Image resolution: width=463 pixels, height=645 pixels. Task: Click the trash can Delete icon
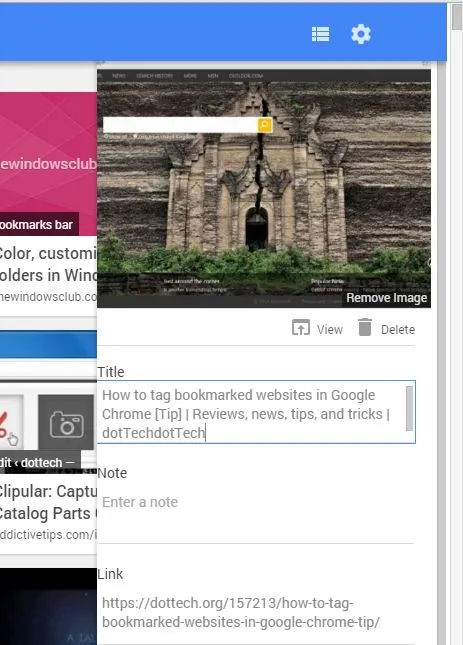[365, 327]
